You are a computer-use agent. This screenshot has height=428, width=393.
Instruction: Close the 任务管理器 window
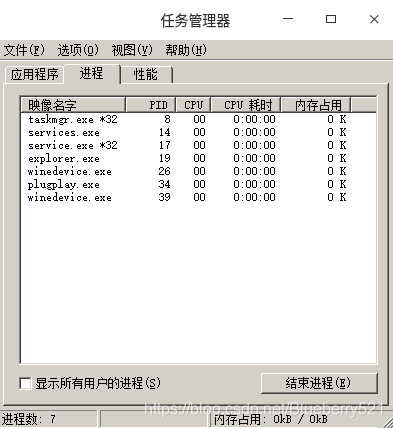[374, 19]
